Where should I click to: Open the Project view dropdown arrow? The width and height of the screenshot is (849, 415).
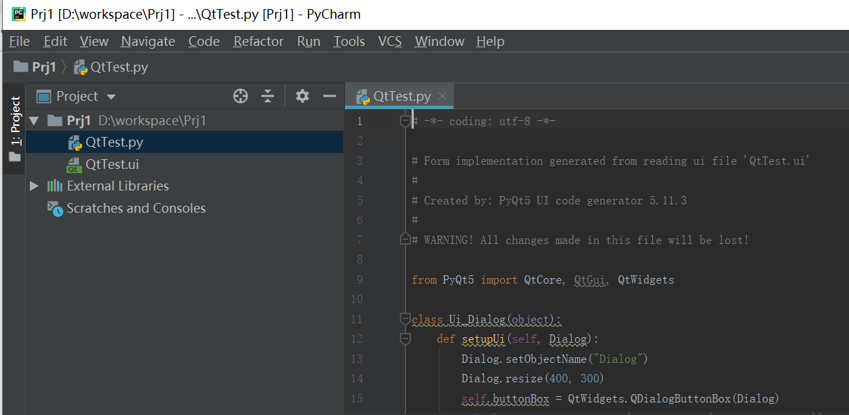point(111,97)
